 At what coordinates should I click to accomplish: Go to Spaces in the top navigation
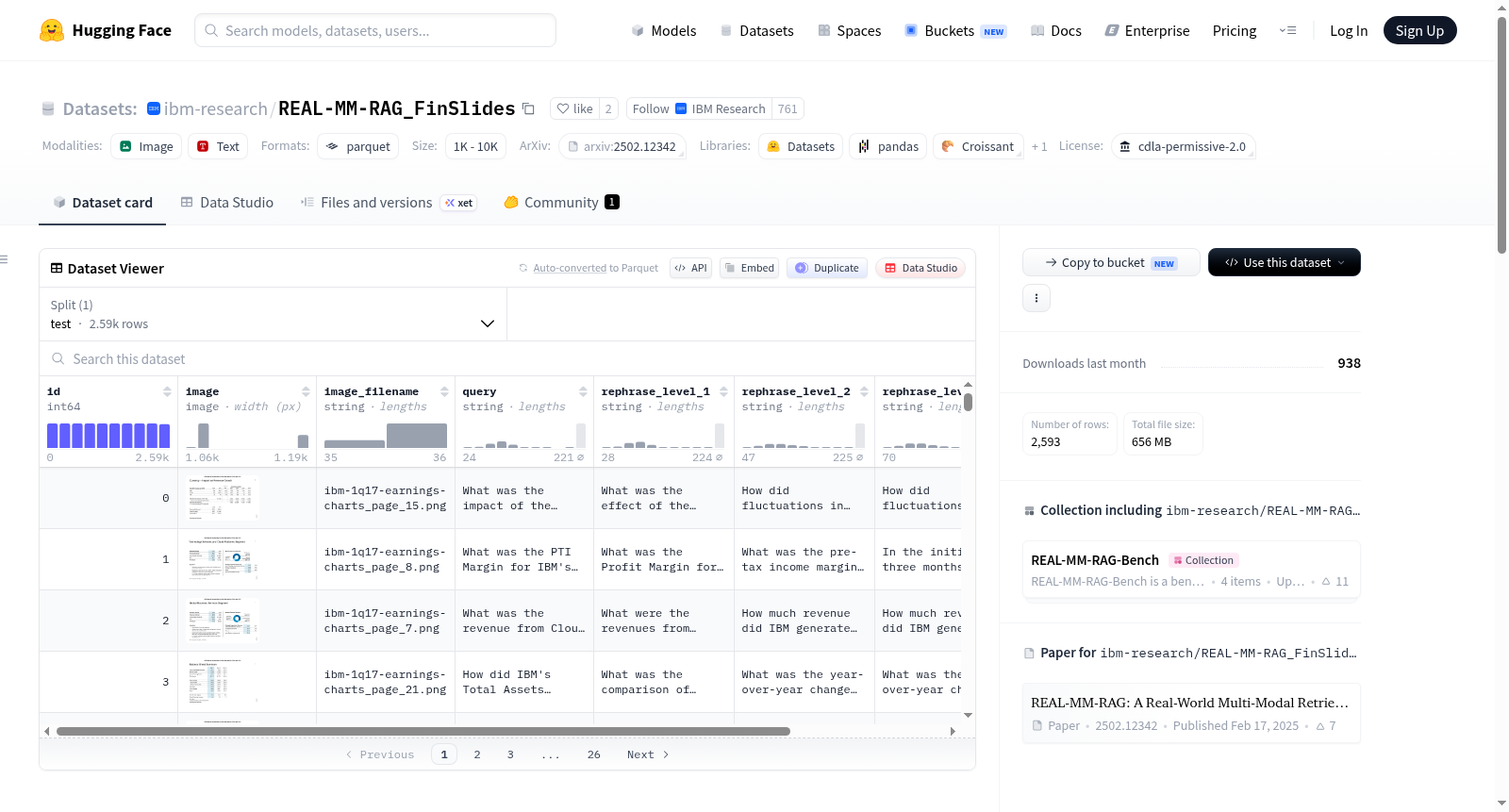click(x=850, y=30)
